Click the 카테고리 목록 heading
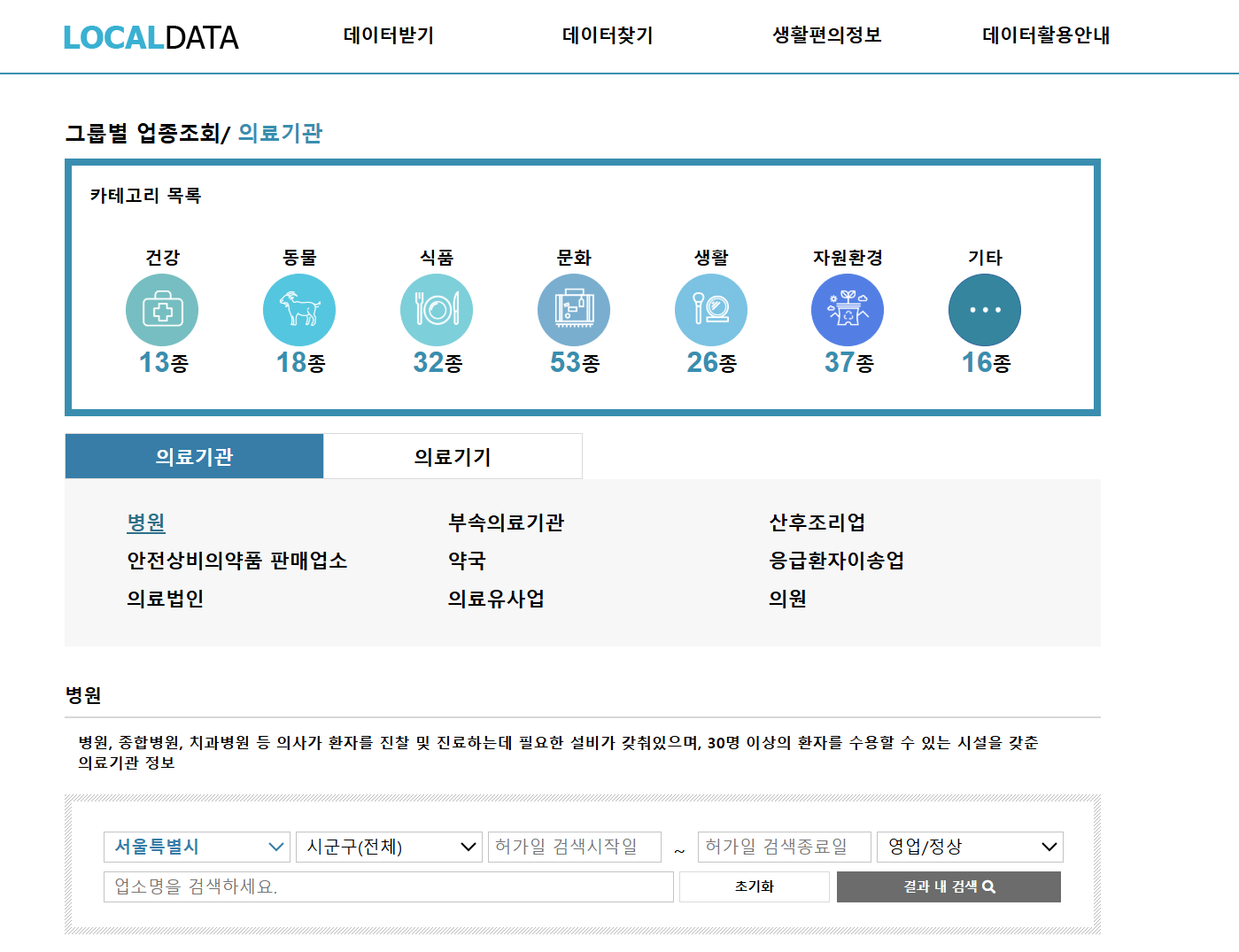The height and width of the screenshot is (952, 1239). (145, 196)
